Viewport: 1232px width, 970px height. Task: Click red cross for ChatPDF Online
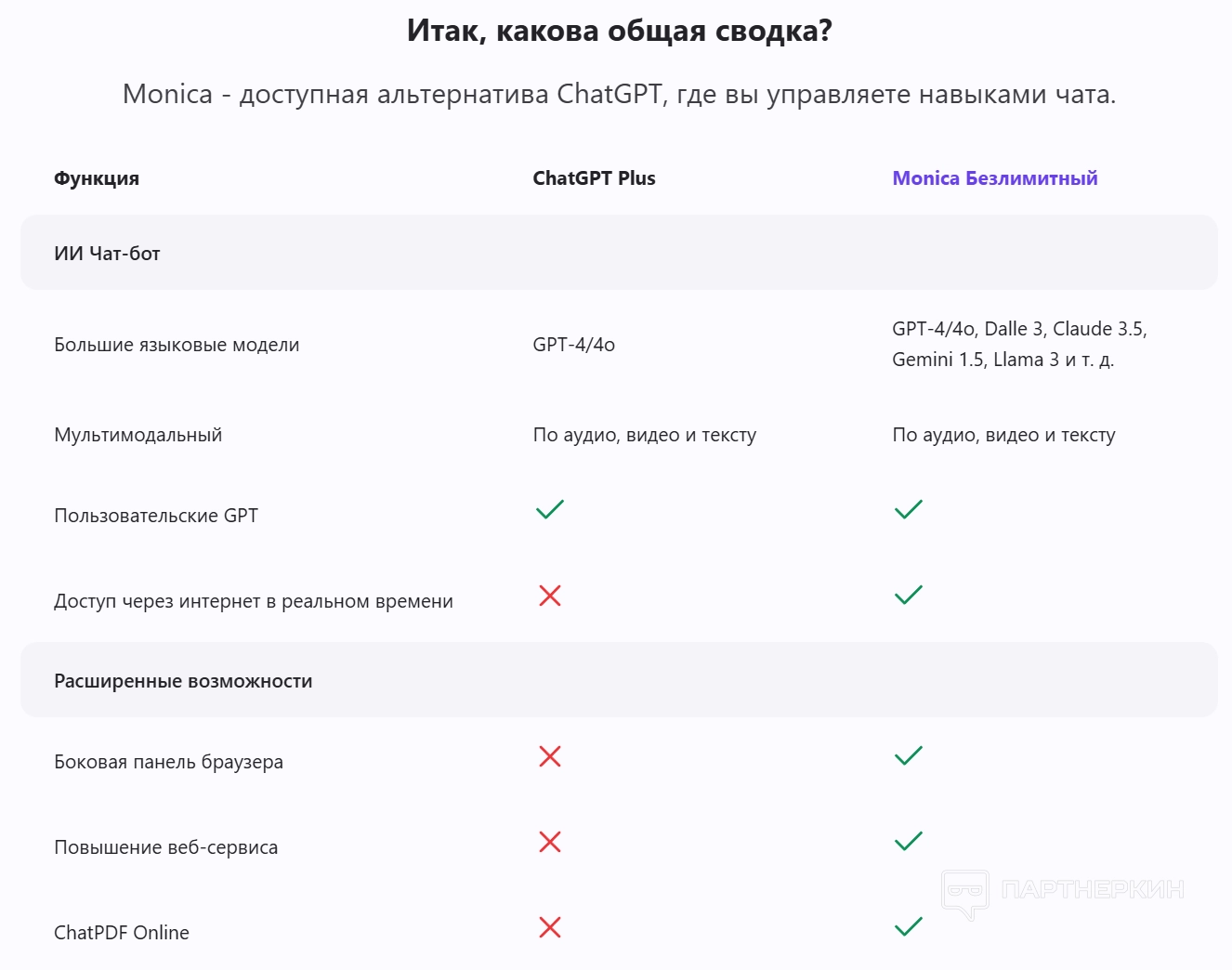pyautogui.click(x=550, y=927)
